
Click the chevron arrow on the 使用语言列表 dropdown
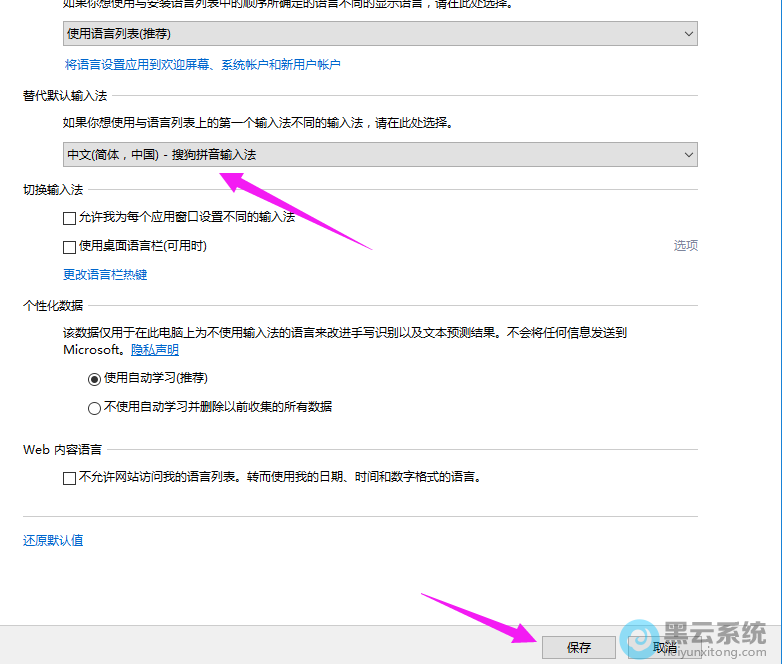pos(688,34)
